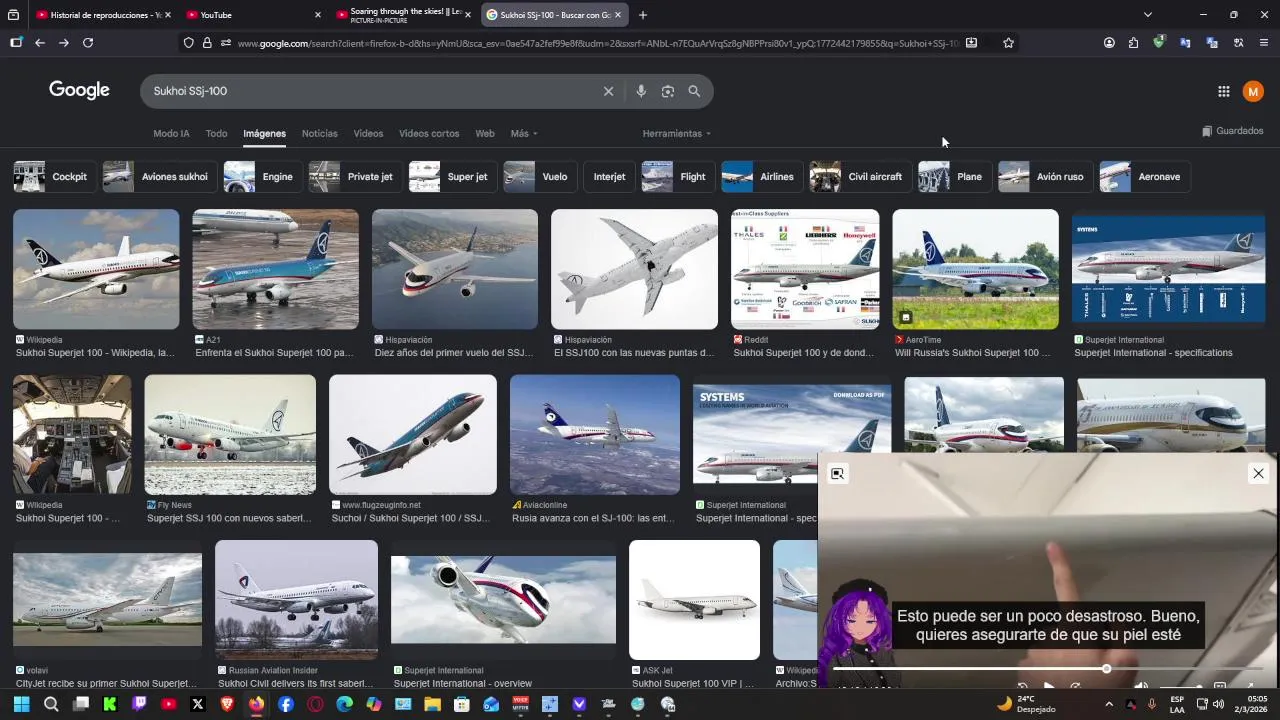Switch to the Web results tab

(485, 133)
